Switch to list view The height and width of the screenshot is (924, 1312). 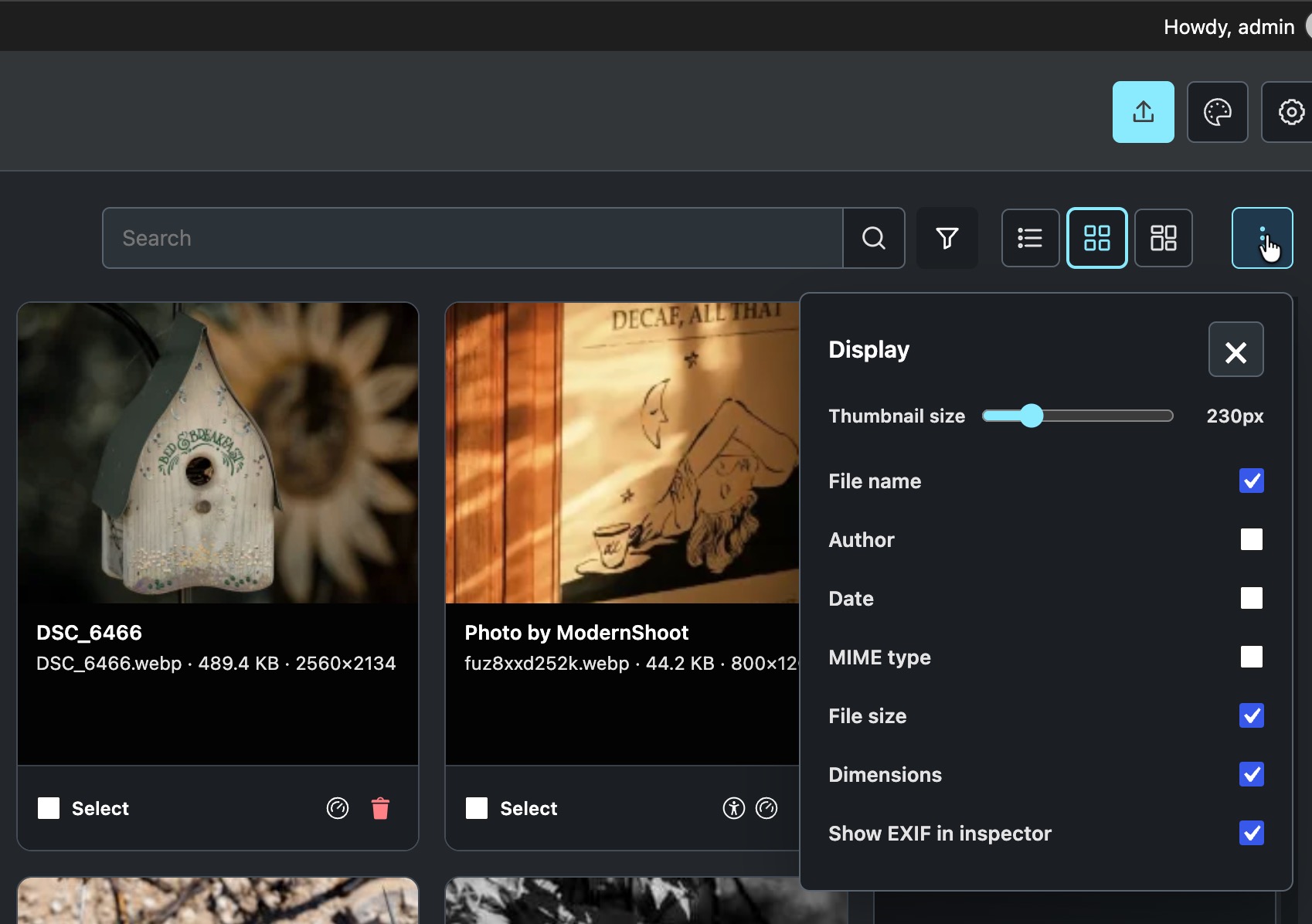pos(1030,238)
